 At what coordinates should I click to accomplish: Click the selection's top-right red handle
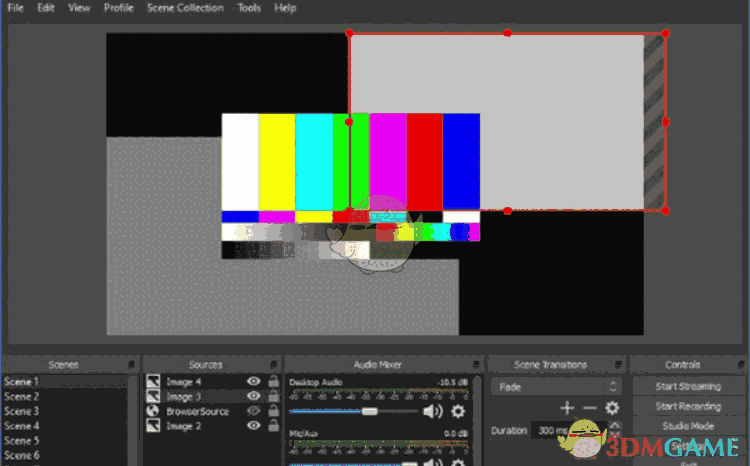pos(665,33)
